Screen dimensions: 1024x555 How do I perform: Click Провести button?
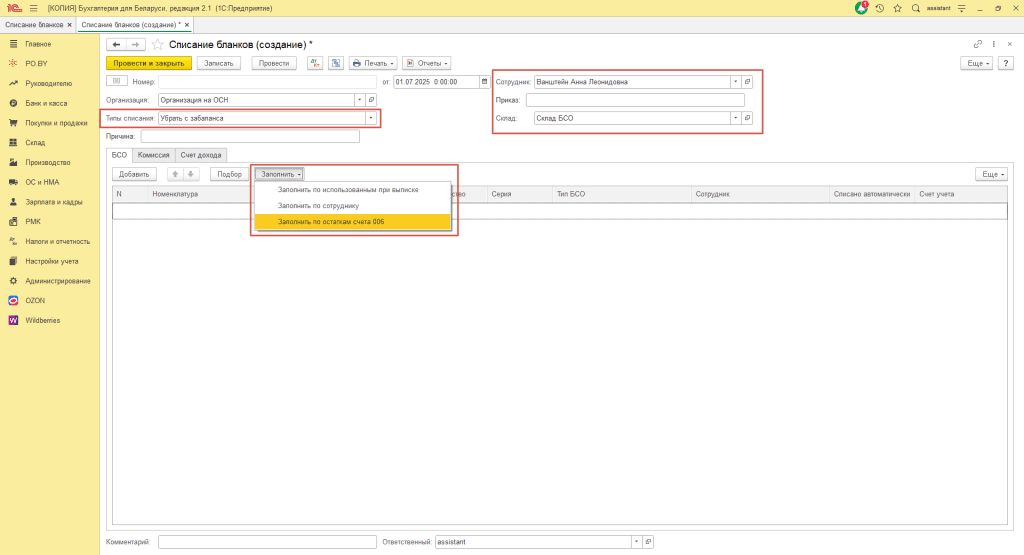click(x=274, y=63)
